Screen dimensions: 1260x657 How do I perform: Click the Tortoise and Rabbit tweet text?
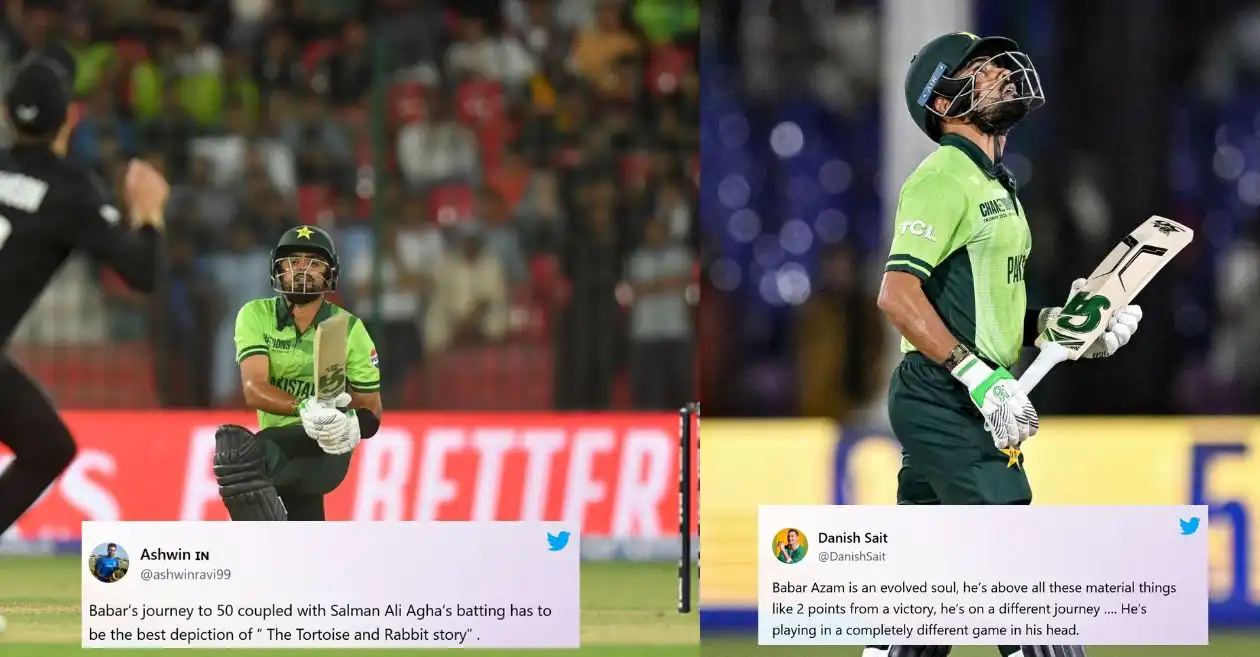[320, 621]
